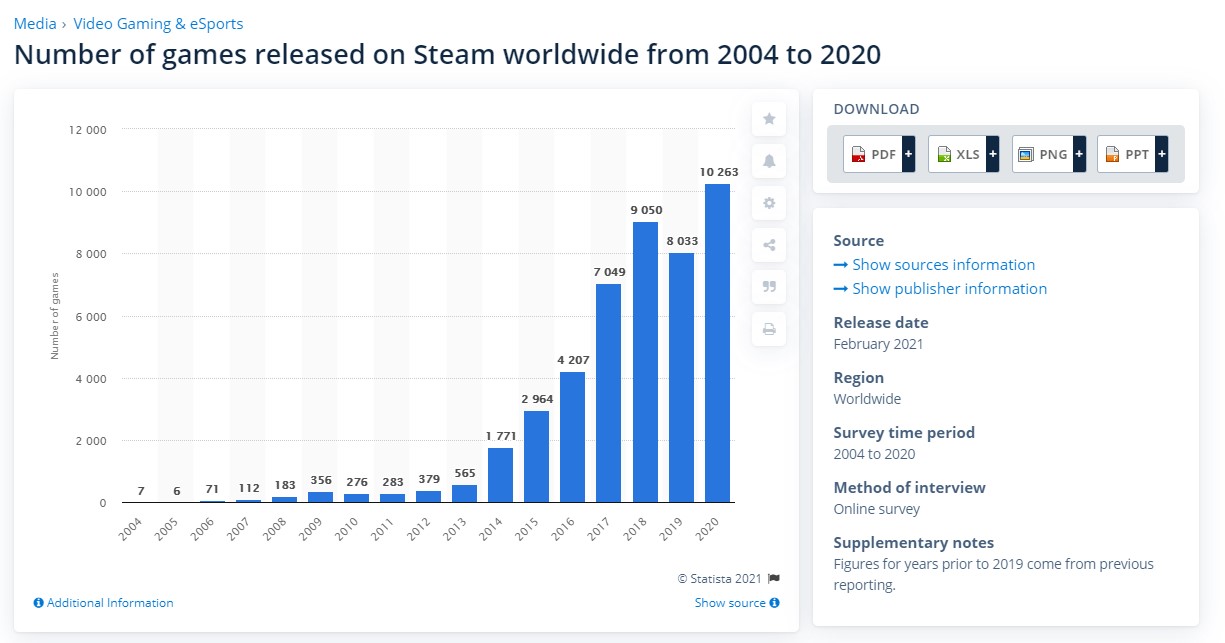Click the plus sign on XLS button
Image resolution: width=1225 pixels, height=643 pixels.
click(993, 154)
